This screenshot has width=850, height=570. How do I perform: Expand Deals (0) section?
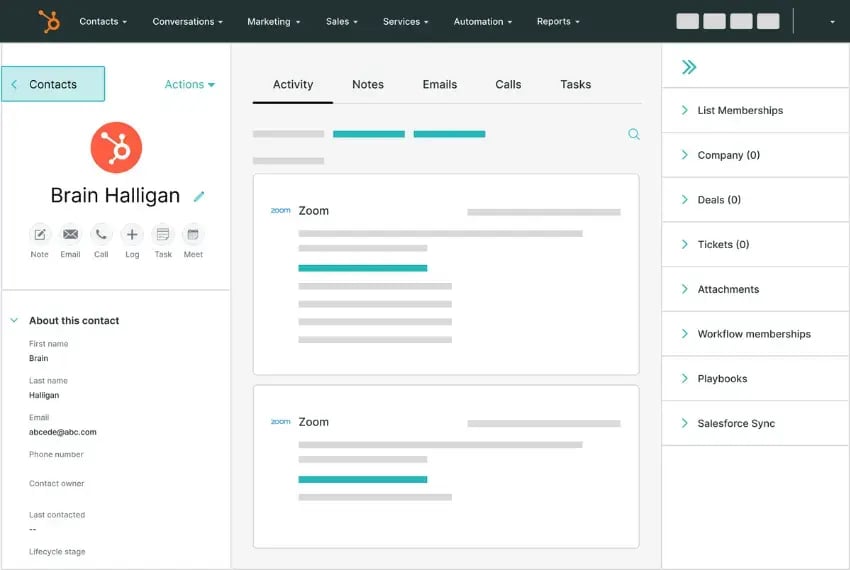755,200
